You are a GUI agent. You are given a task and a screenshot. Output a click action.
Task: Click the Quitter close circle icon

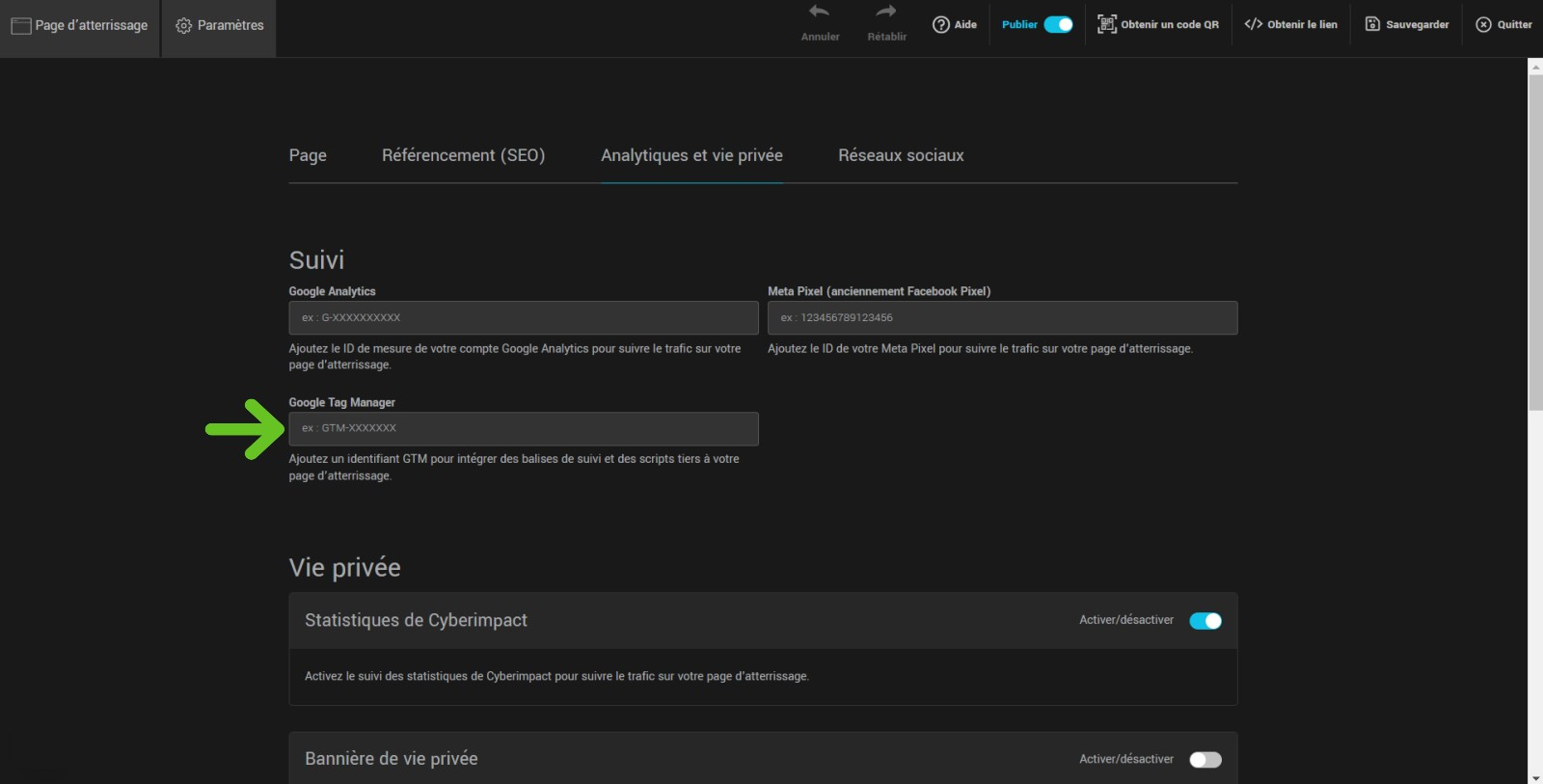1483,25
